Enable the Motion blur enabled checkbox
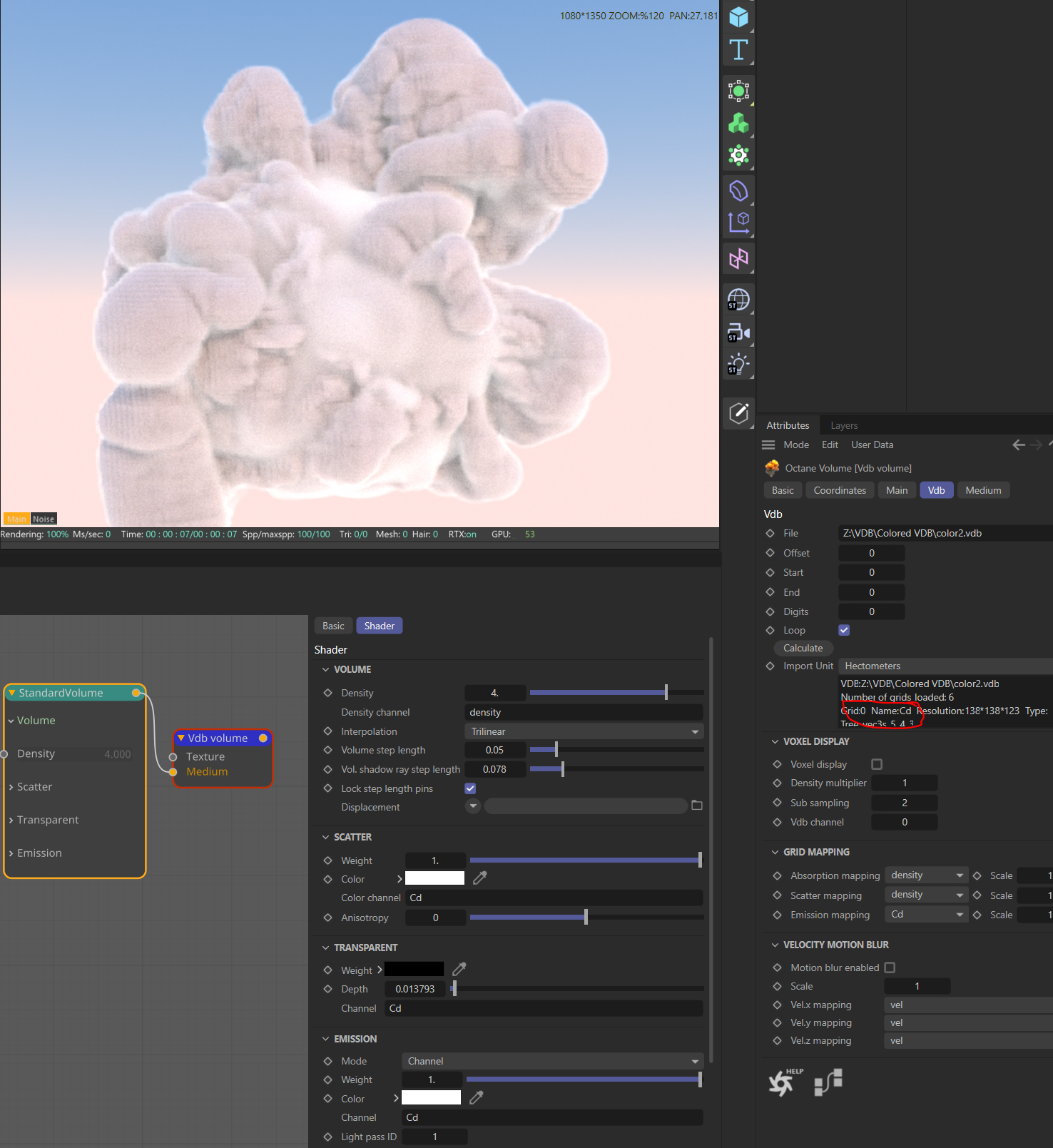1053x1148 pixels. [890, 967]
